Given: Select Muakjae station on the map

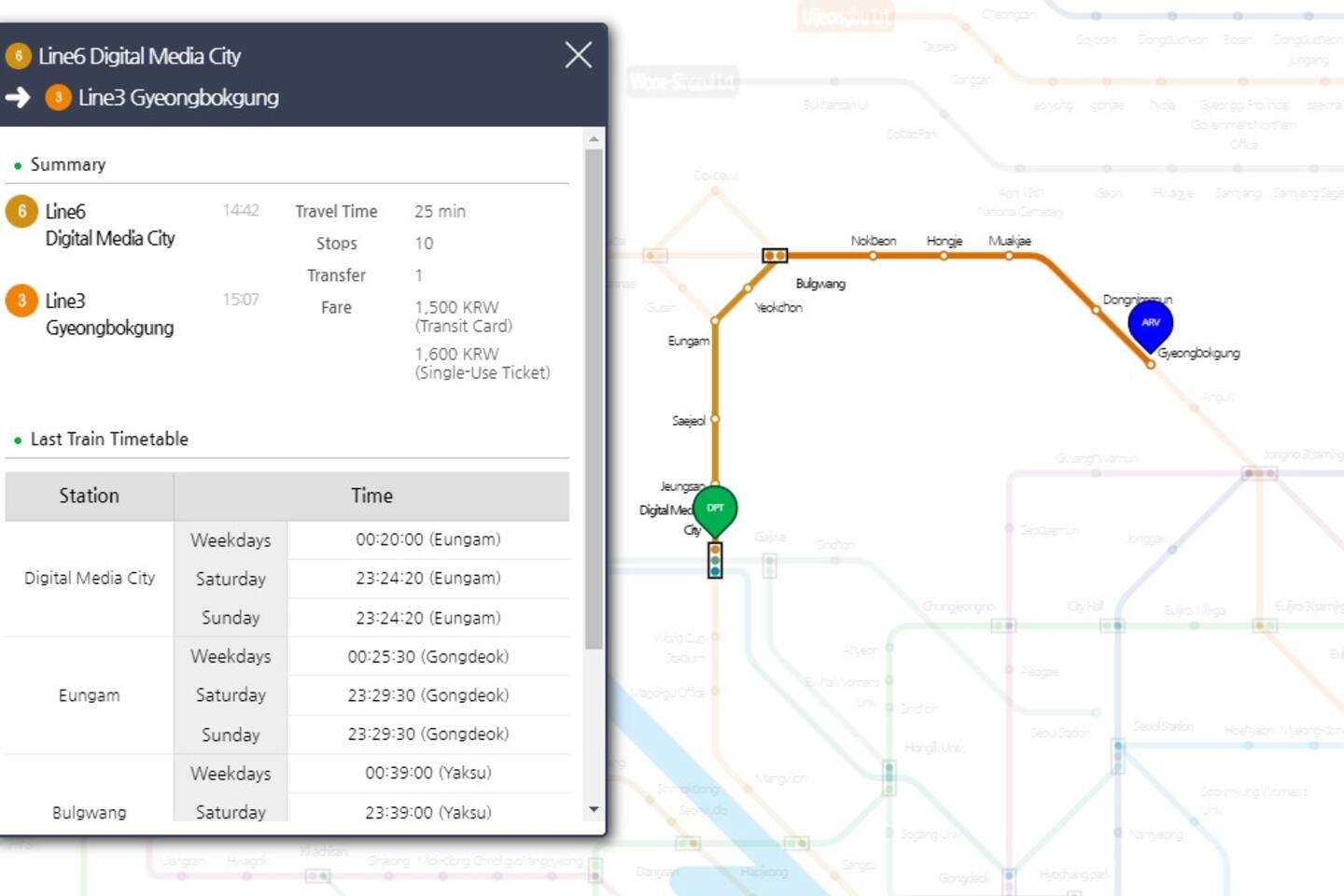Looking at the screenshot, I should pyautogui.click(x=1009, y=255).
